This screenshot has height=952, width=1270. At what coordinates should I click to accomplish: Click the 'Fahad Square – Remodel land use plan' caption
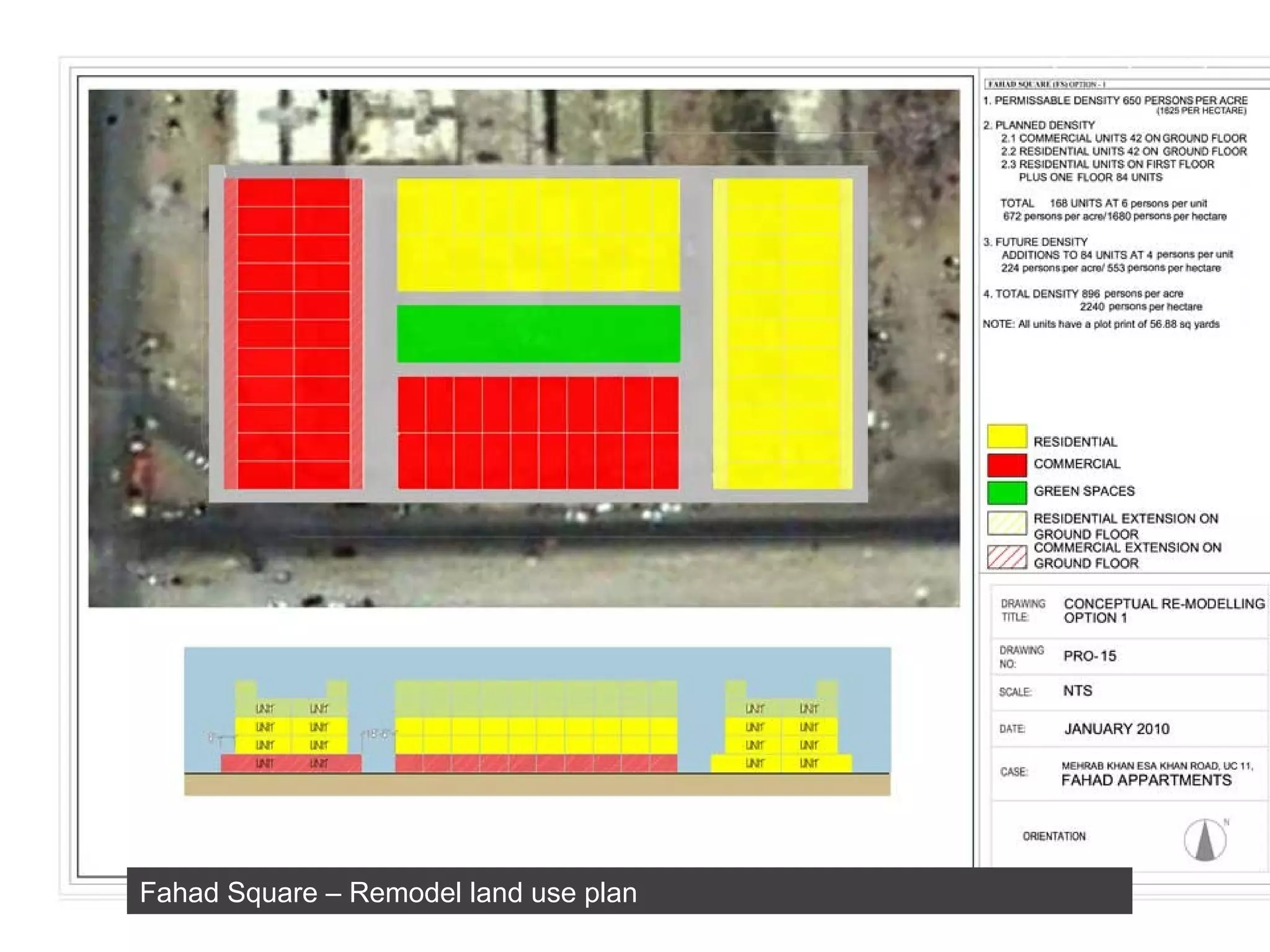click(388, 892)
